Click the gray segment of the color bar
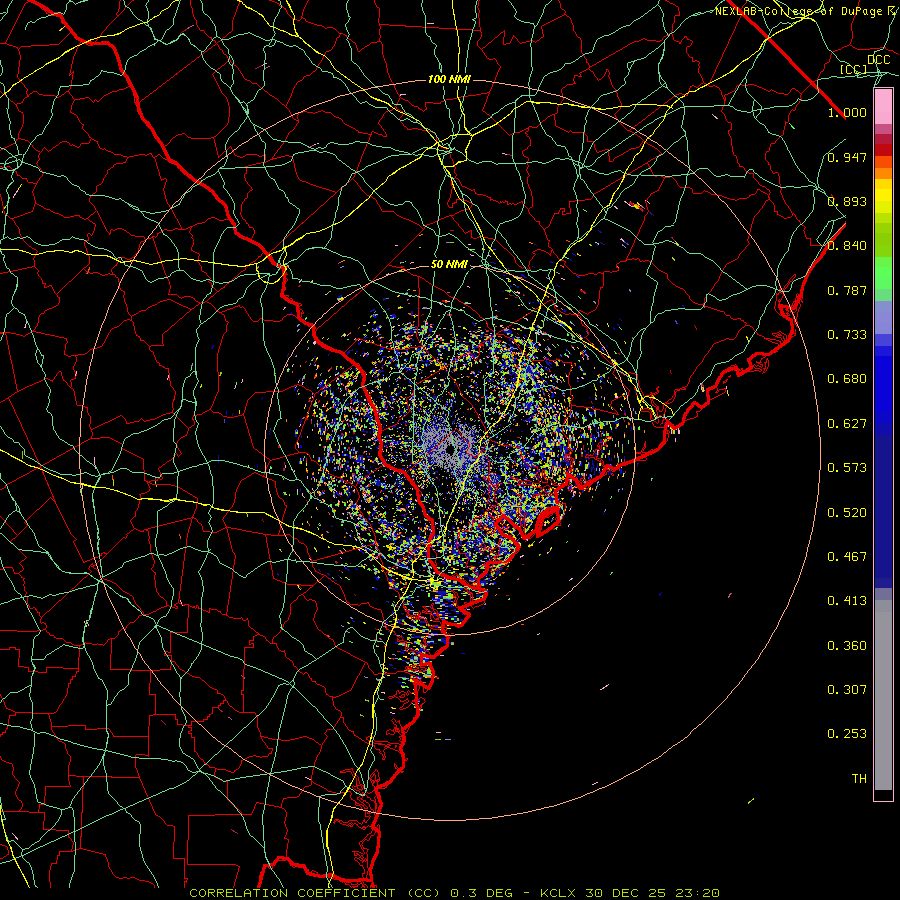 click(x=883, y=695)
